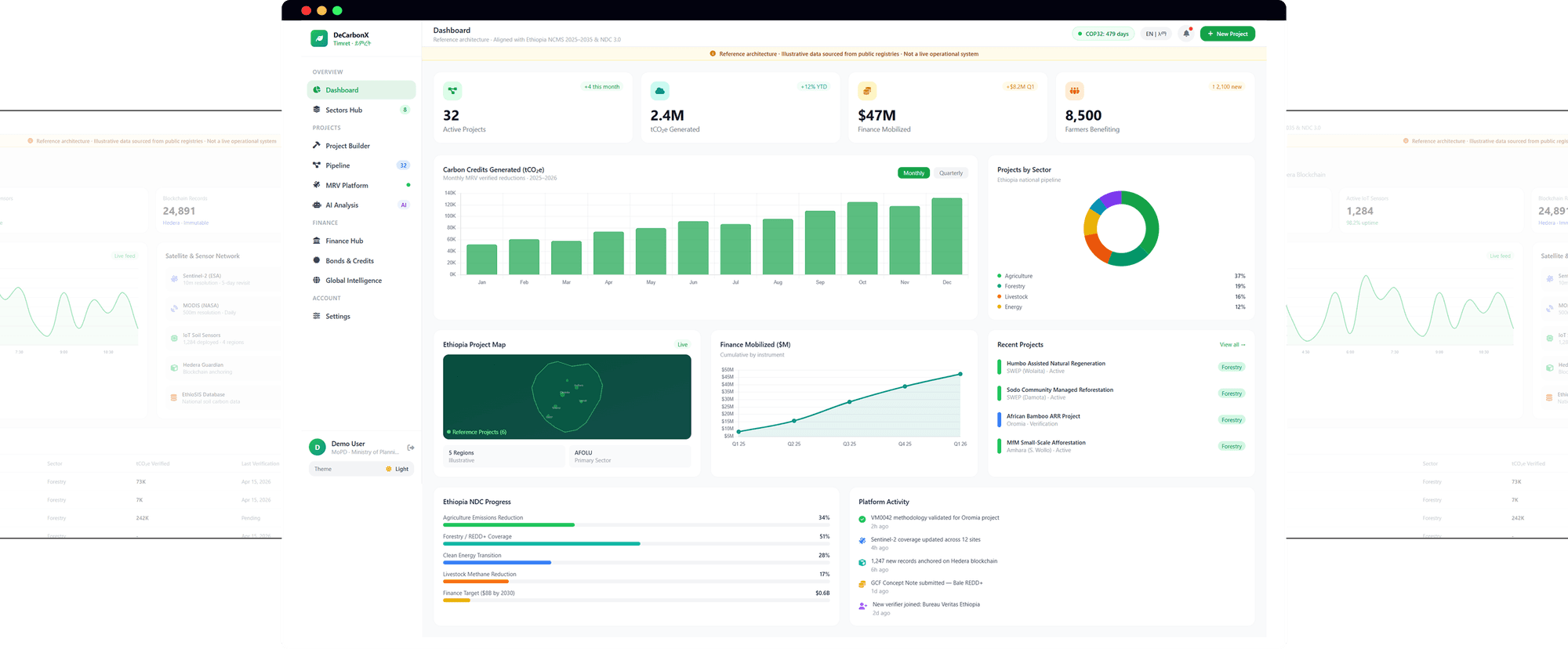The width and height of the screenshot is (1568, 649).
Task: Click the Active Projects card icon
Action: click(x=452, y=91)
